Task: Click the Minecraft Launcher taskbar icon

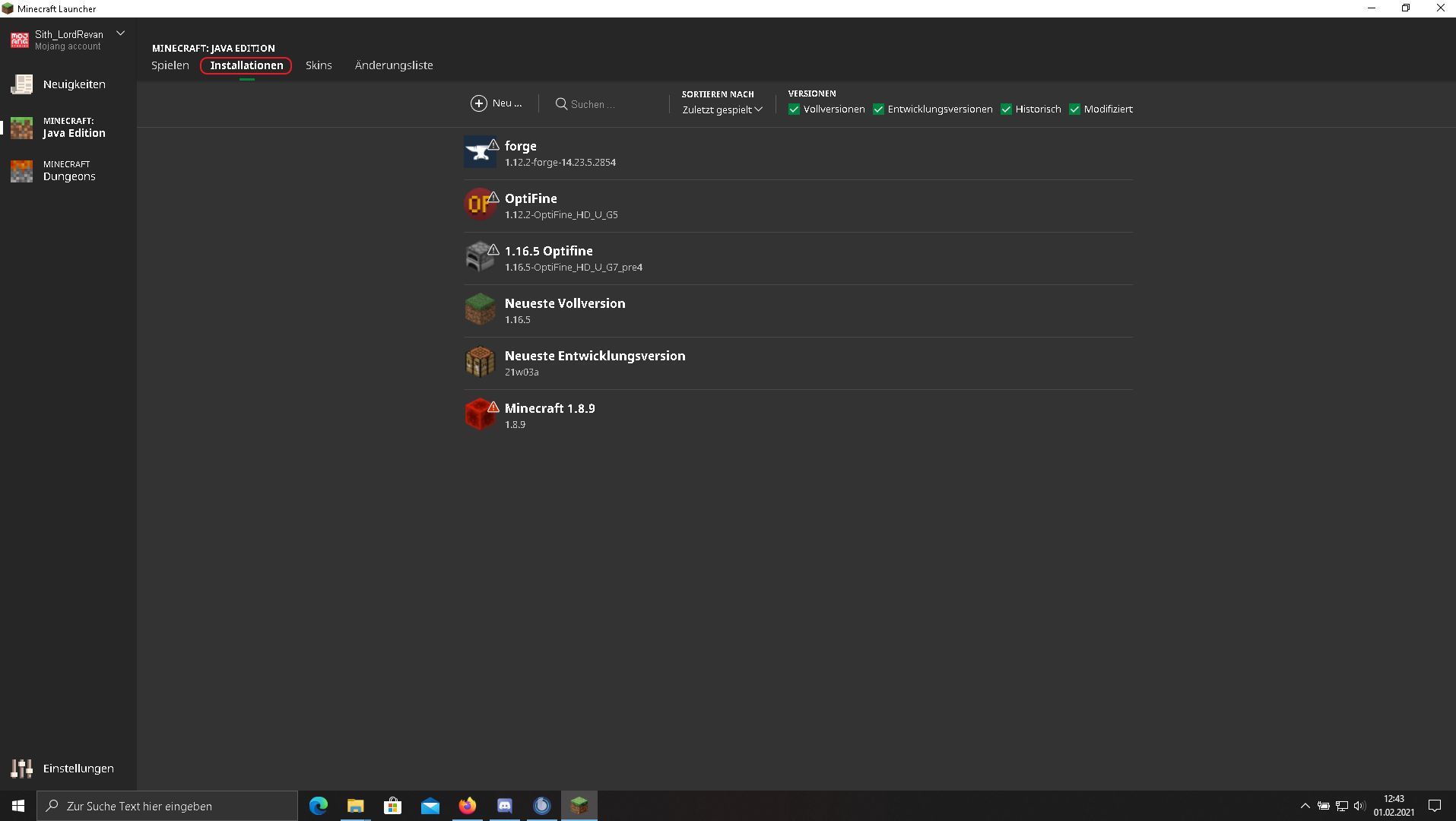Action: click(579, 806)
